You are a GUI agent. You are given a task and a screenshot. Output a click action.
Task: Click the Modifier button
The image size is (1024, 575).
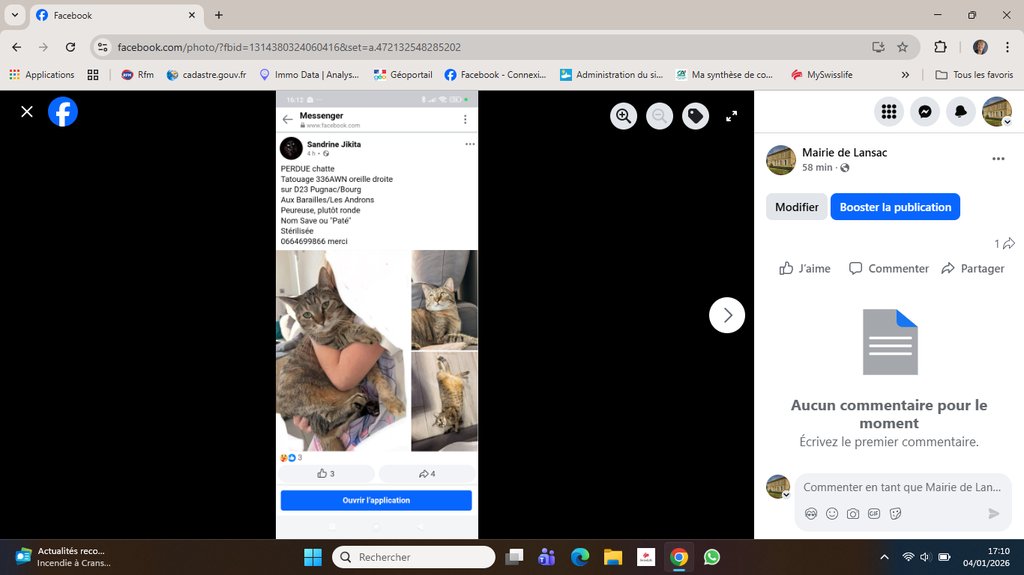(x=796, y=207)
